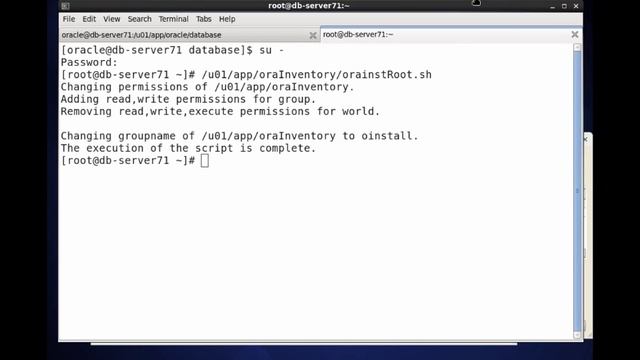This screenshot has height=360, width=640.
Task: Click scrollbar down arrow in terminal
Action: (x=577, y=335)
